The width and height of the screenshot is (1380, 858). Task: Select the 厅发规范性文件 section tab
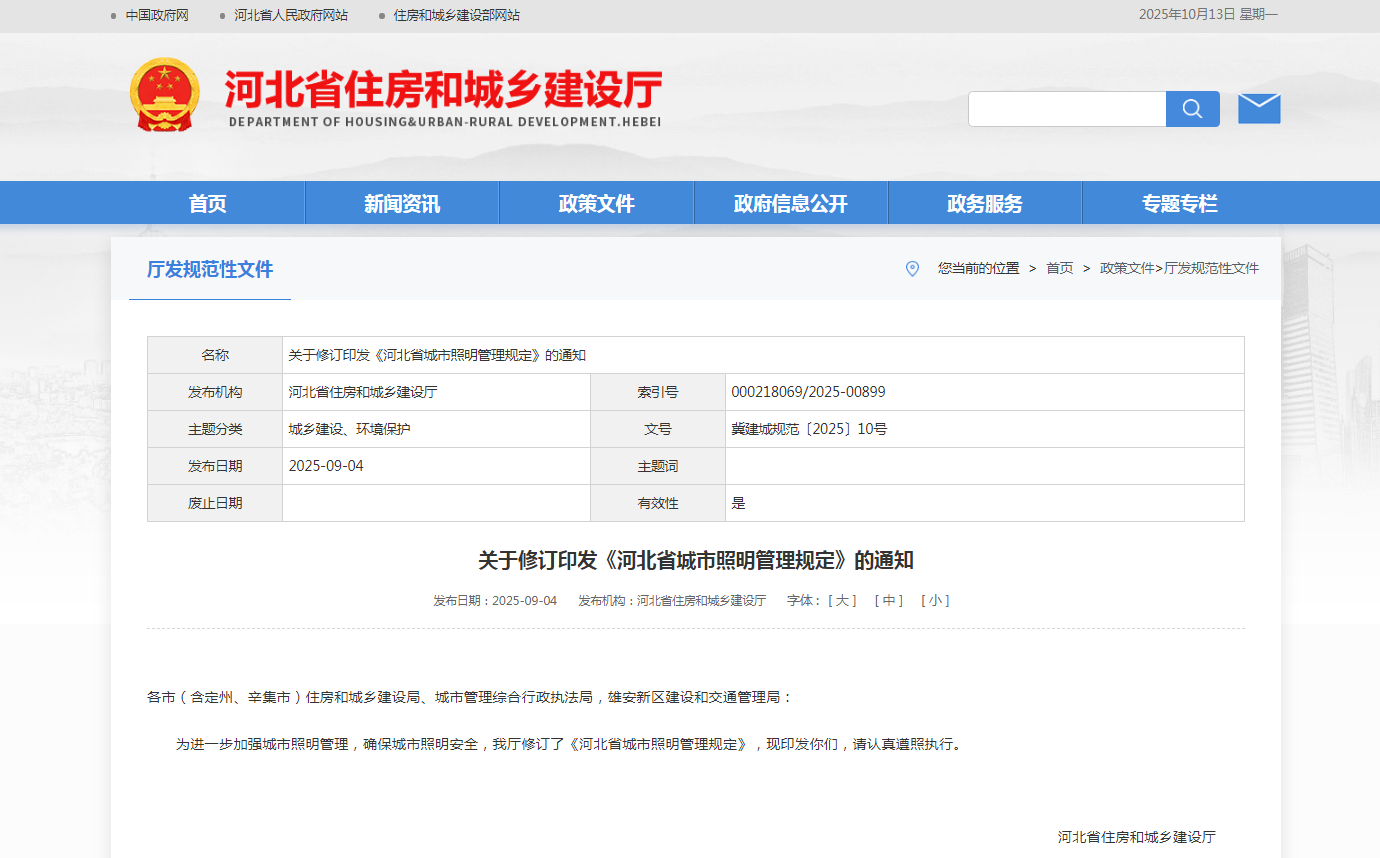pos(210,269)
